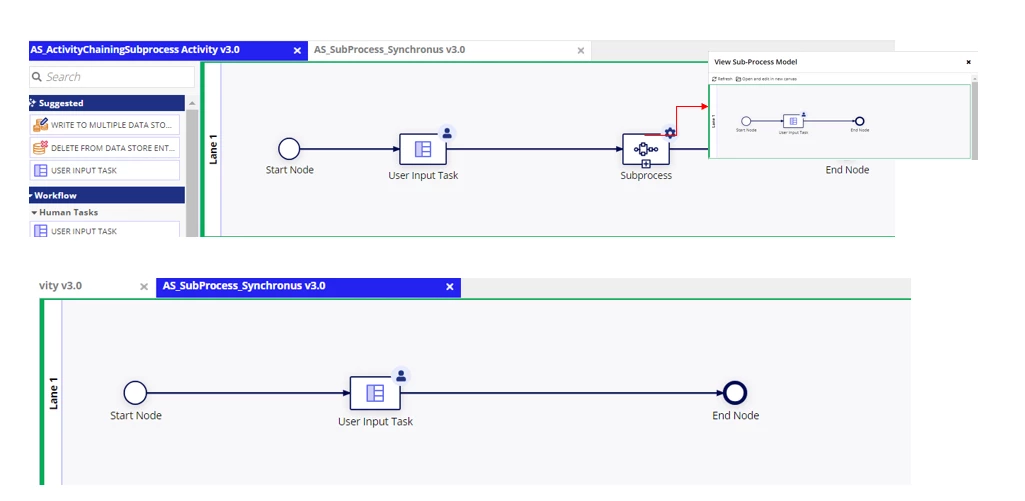
Task: Click the Write To Multiple Data Store suggested icon
Action: point(41,124)
